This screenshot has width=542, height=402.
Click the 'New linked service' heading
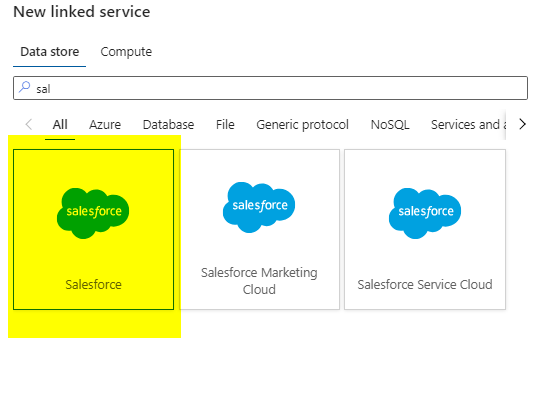82,12
